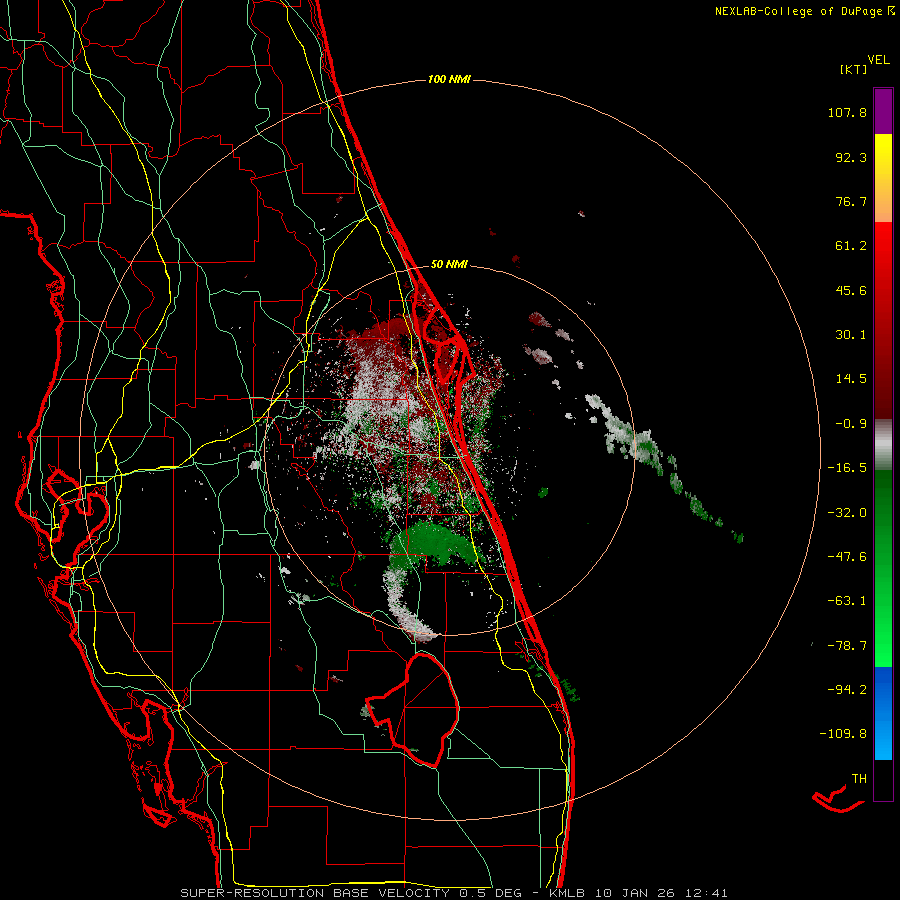Click the -32.0 legend value
The height and width of the screenshot is (900, 900).
point(847,513)
